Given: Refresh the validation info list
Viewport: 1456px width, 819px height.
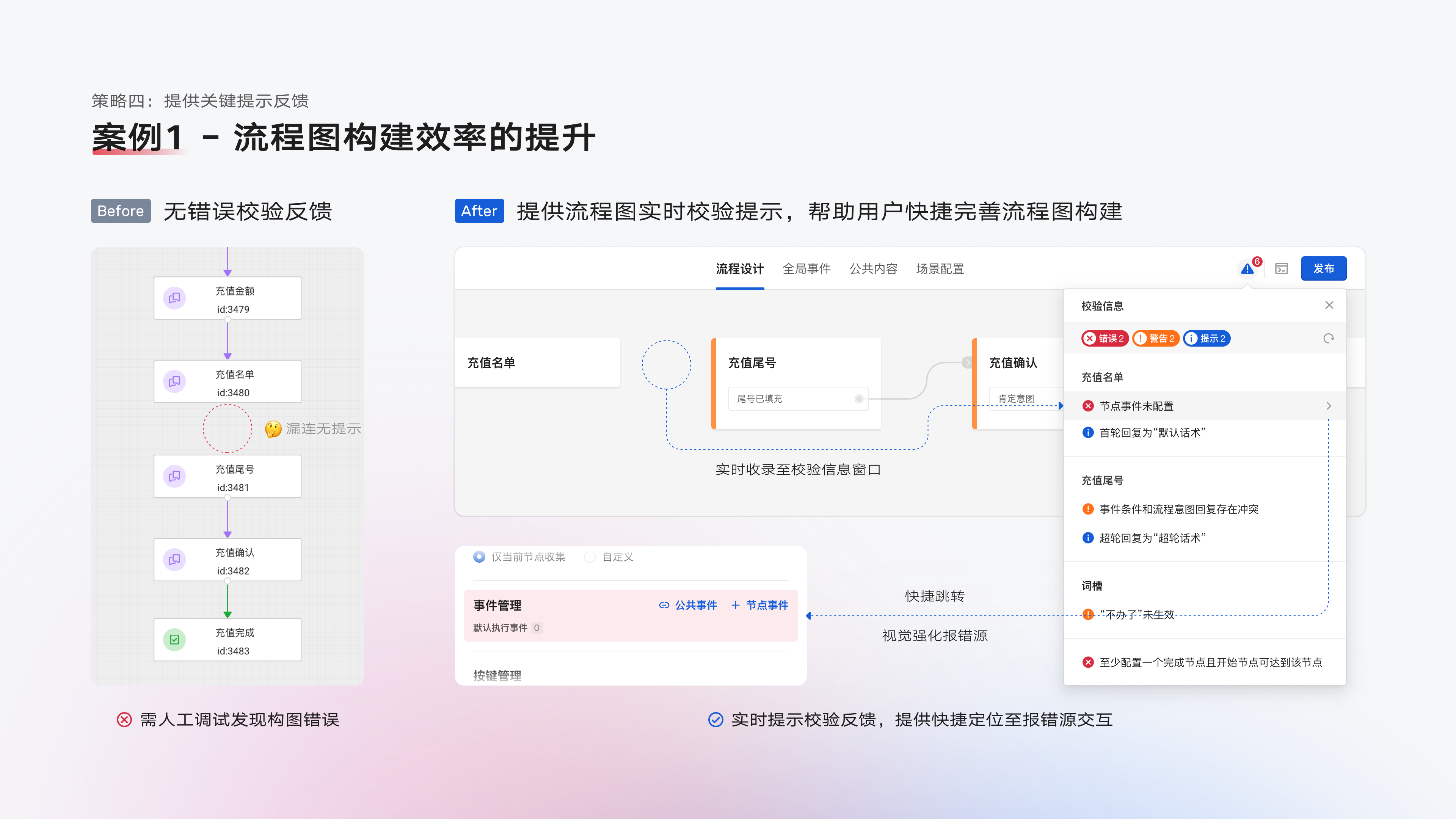Looking at the screenshot, I should point(1328,338).
